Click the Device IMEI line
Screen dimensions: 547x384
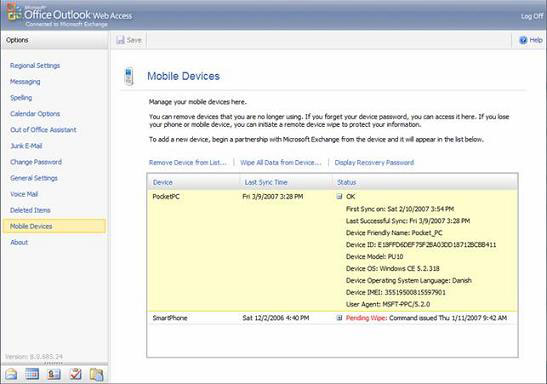pos(396,292)
